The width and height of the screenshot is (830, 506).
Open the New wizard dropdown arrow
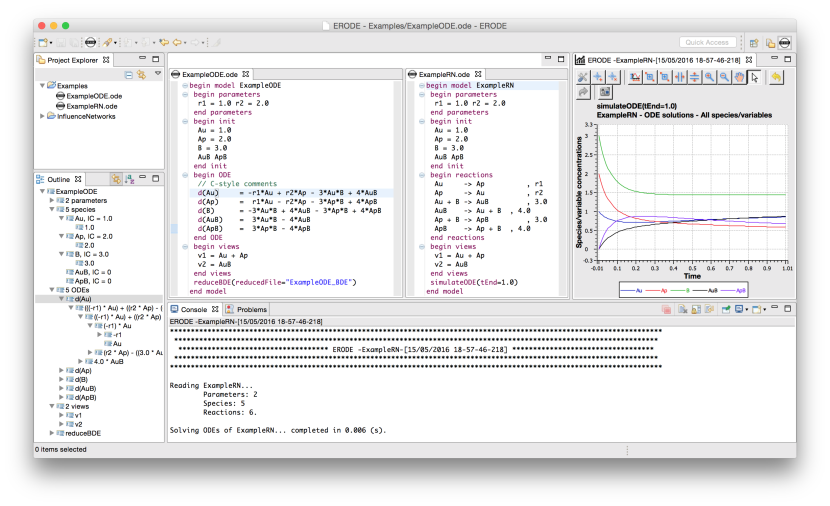[x=51, y=43]
